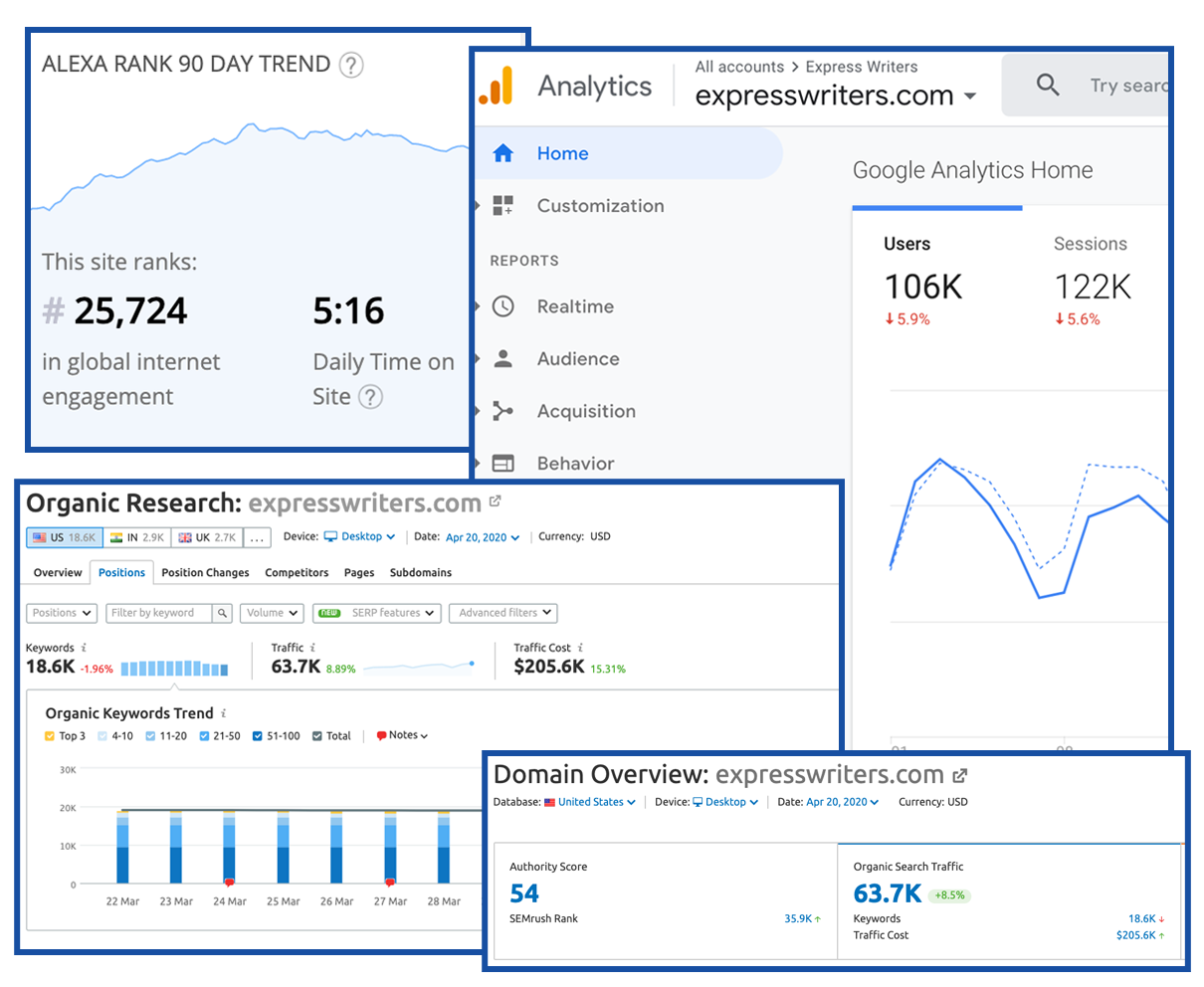Open Customization via its dashboard icon

pos(503,206)
